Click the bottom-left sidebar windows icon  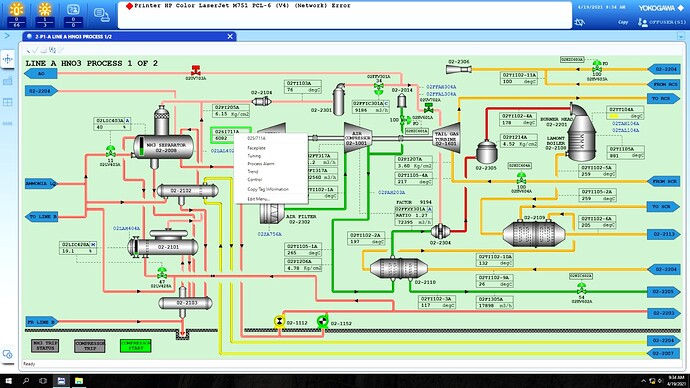pos(8,354)
